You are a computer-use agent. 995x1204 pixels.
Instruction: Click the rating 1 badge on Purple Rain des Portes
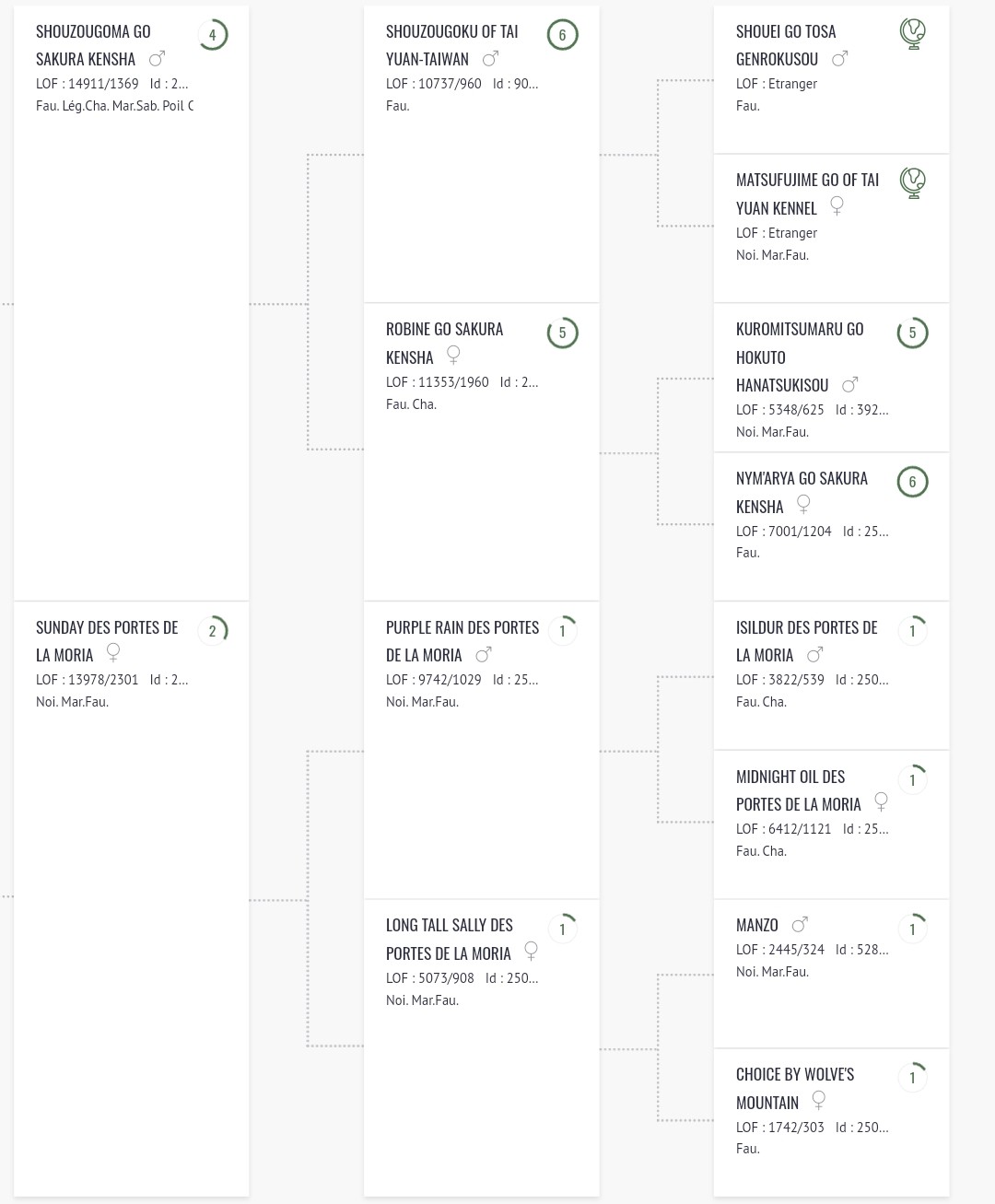point(562,631)
